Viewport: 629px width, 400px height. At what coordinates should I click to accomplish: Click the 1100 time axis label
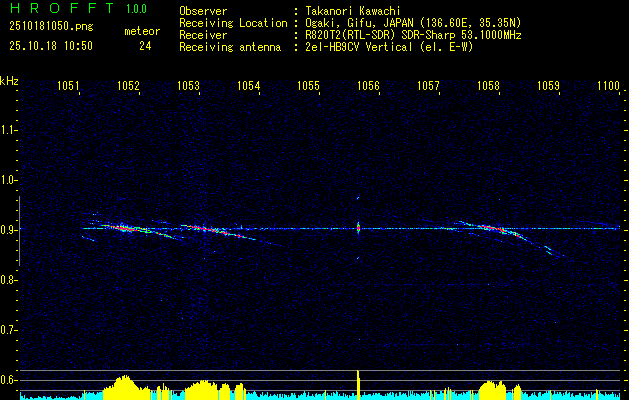click(x=609, y=85)
